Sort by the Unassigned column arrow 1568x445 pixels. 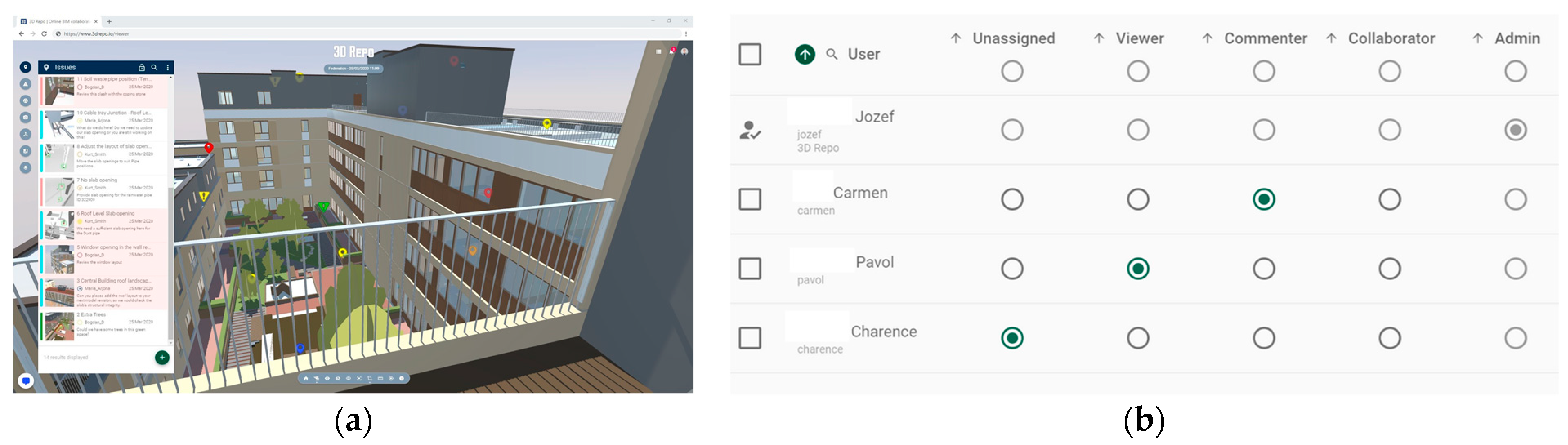[956, 38]
